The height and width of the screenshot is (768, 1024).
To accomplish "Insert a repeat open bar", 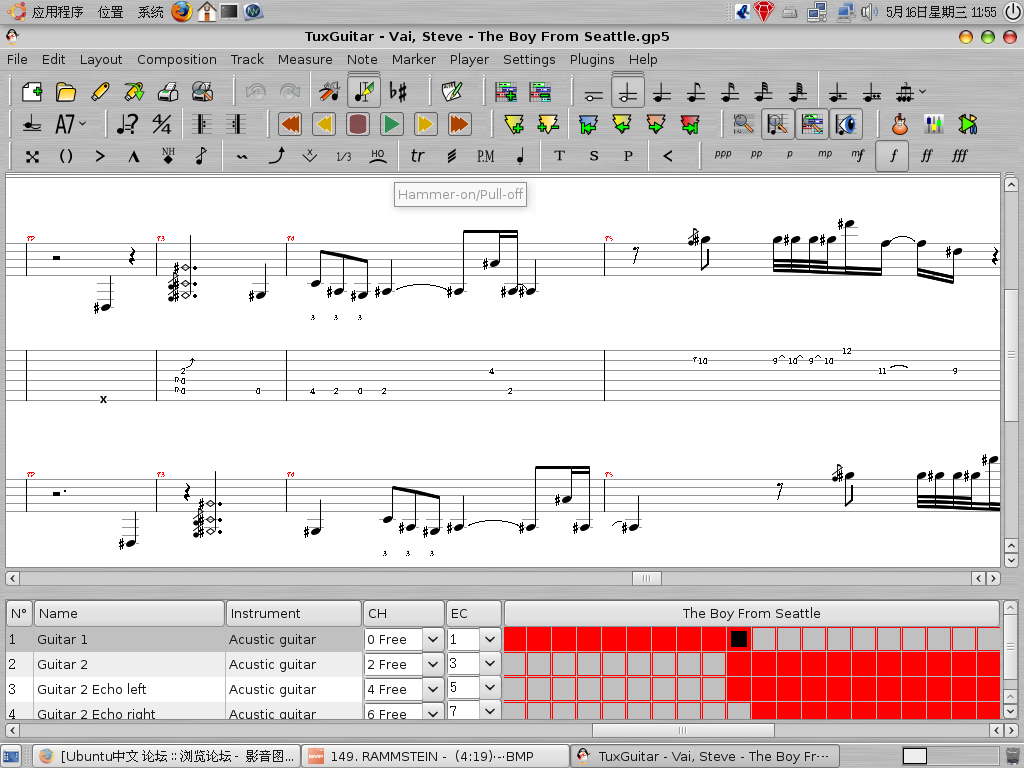I will tap(202, 124).
